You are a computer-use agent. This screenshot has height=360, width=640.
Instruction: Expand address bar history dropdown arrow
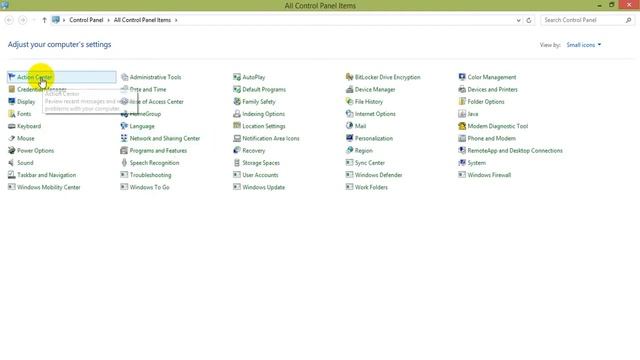(x=518, y=20)
